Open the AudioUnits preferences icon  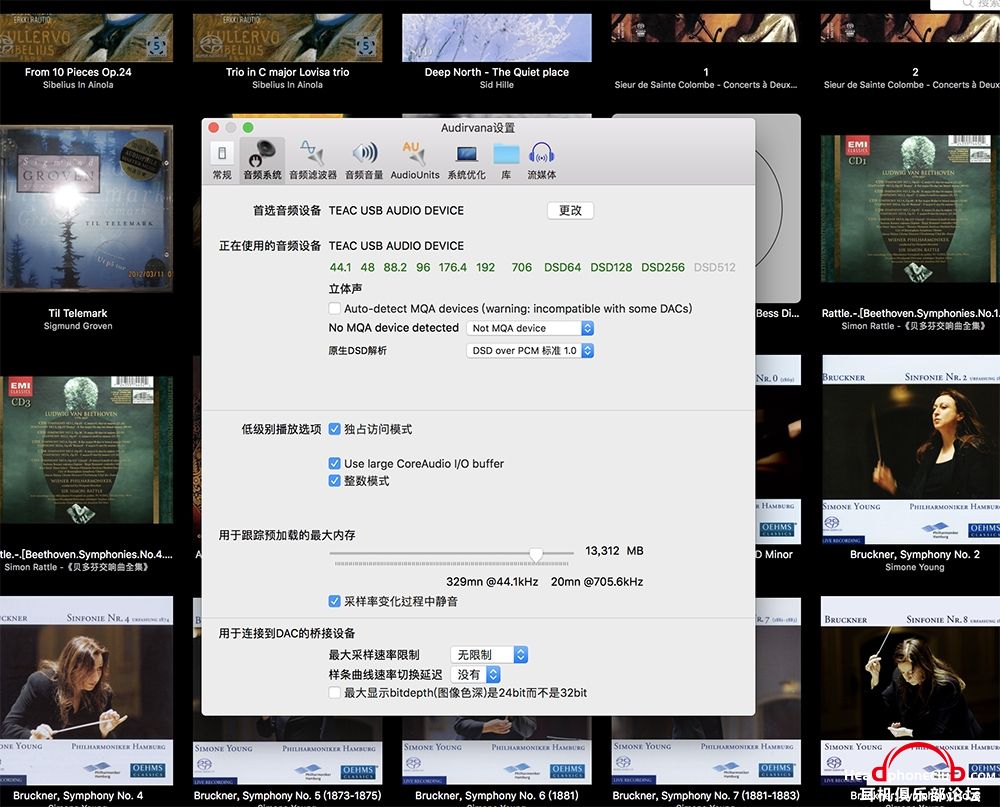coord(415,160)
